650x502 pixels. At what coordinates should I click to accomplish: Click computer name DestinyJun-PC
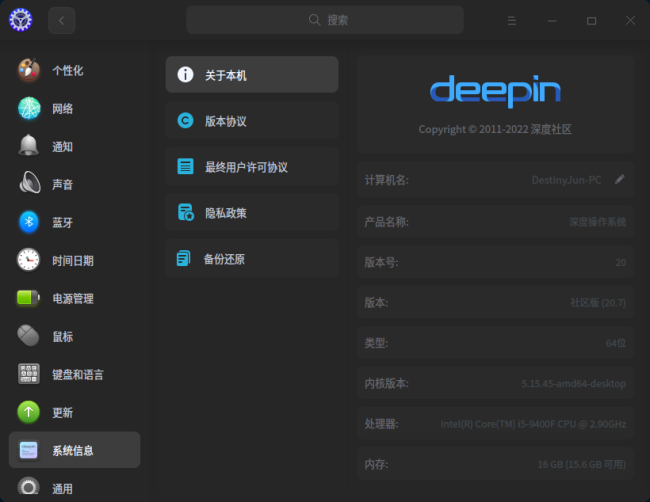(x=566, y=180)
